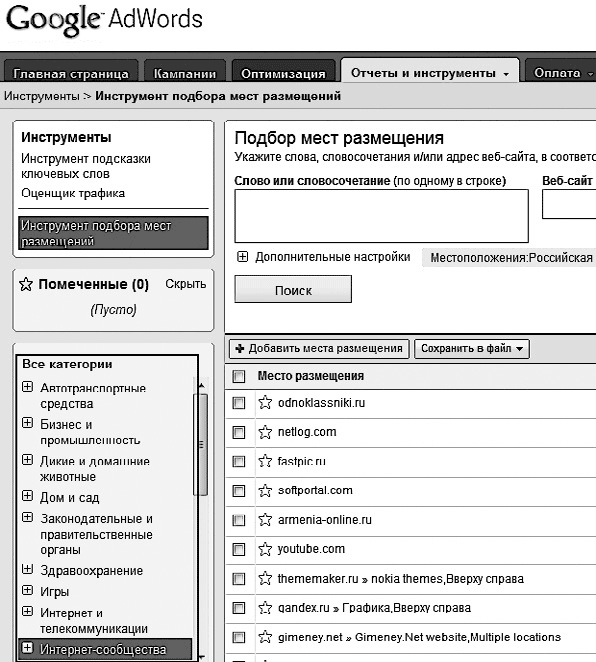Screen dimensions: 596x662
Task: Expand Интернет и телекоммуникации category
Action: pyautogui.click(x=27, y=611)
